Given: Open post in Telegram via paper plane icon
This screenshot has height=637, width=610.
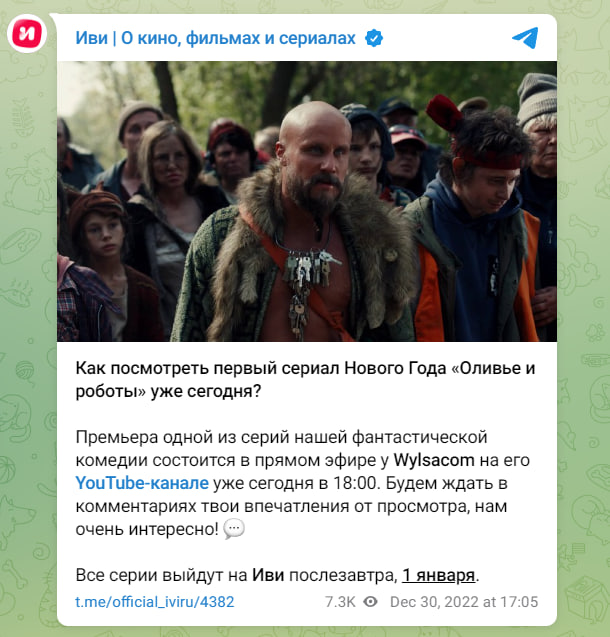Looking at the screenshot, I should point(526,38).
